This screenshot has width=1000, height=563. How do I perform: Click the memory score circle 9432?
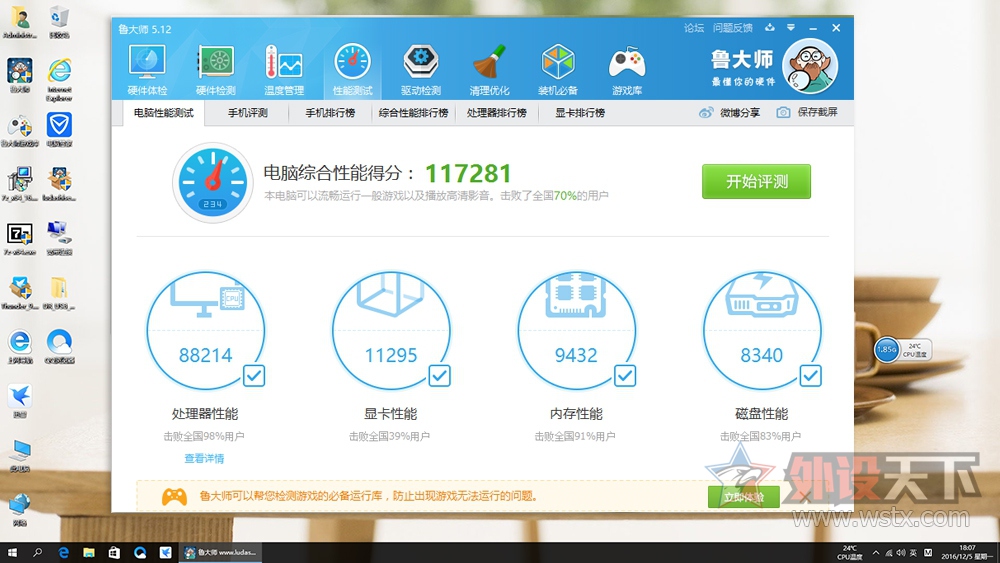pos(577,331)
